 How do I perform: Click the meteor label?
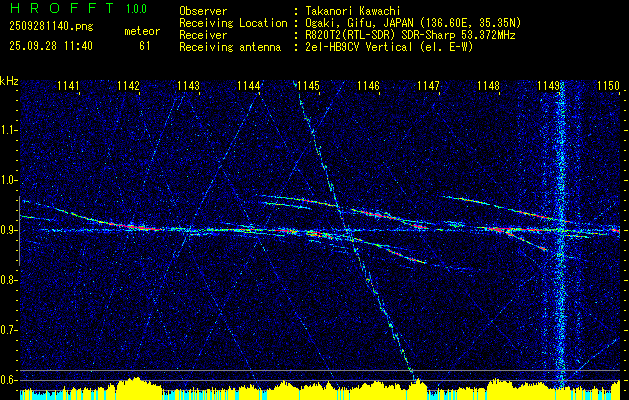click(142, 31)
